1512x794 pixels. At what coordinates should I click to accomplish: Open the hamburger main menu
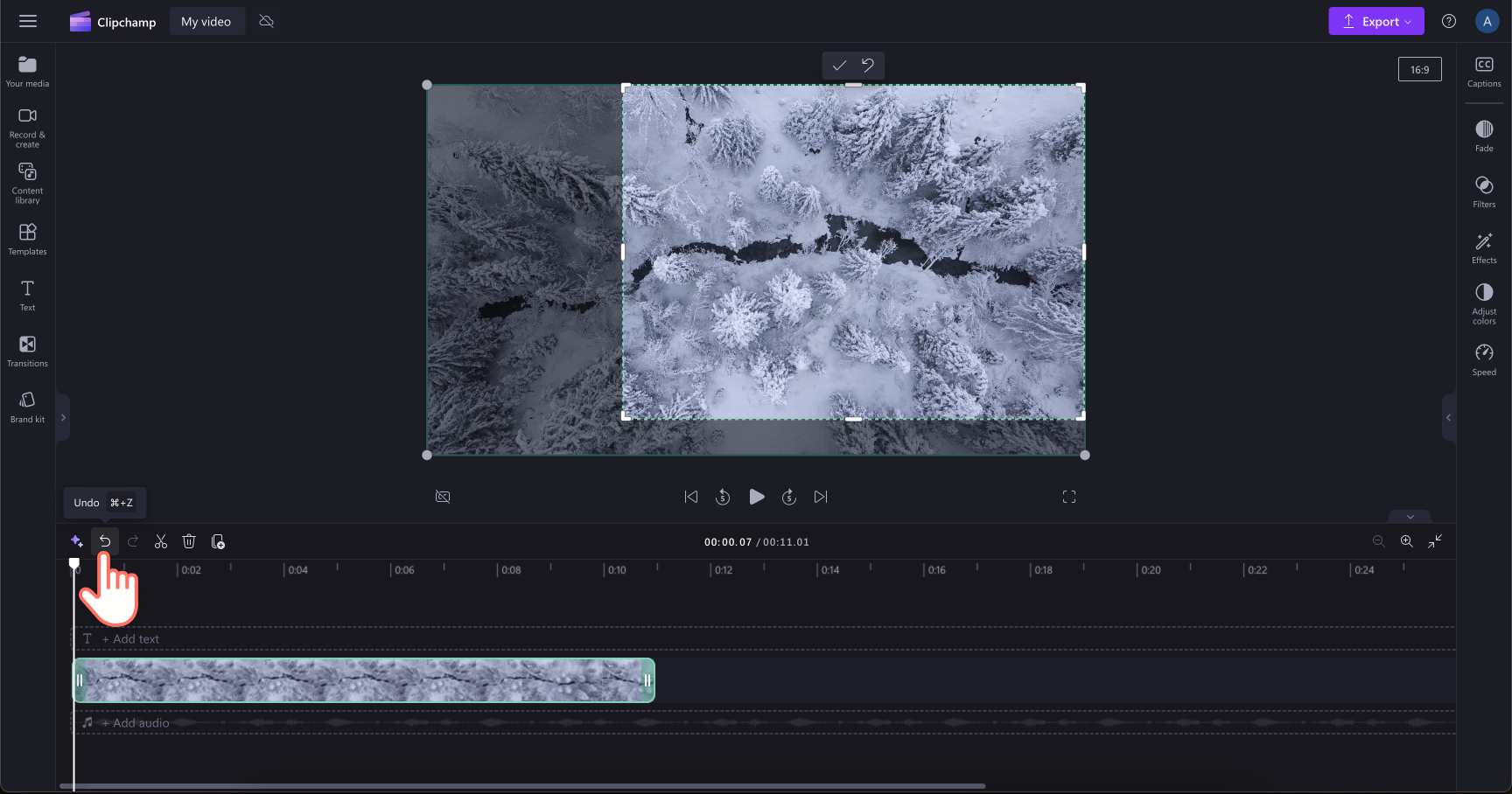(x=28, y=21)
